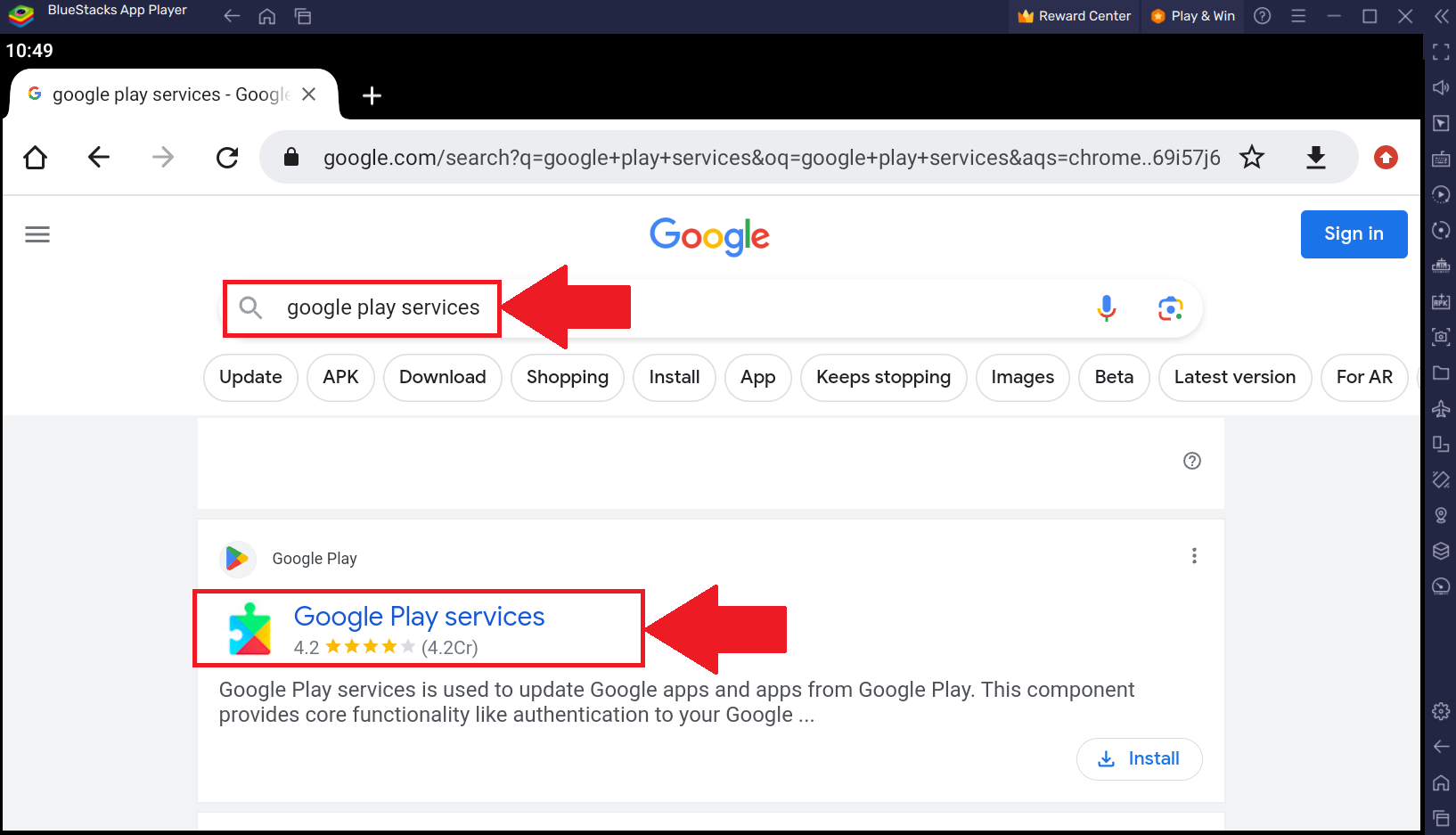The image size is (1456, 835).
Task: Open a new tab with plus icon
Action: pyautogui.click(x=372, y=95)
